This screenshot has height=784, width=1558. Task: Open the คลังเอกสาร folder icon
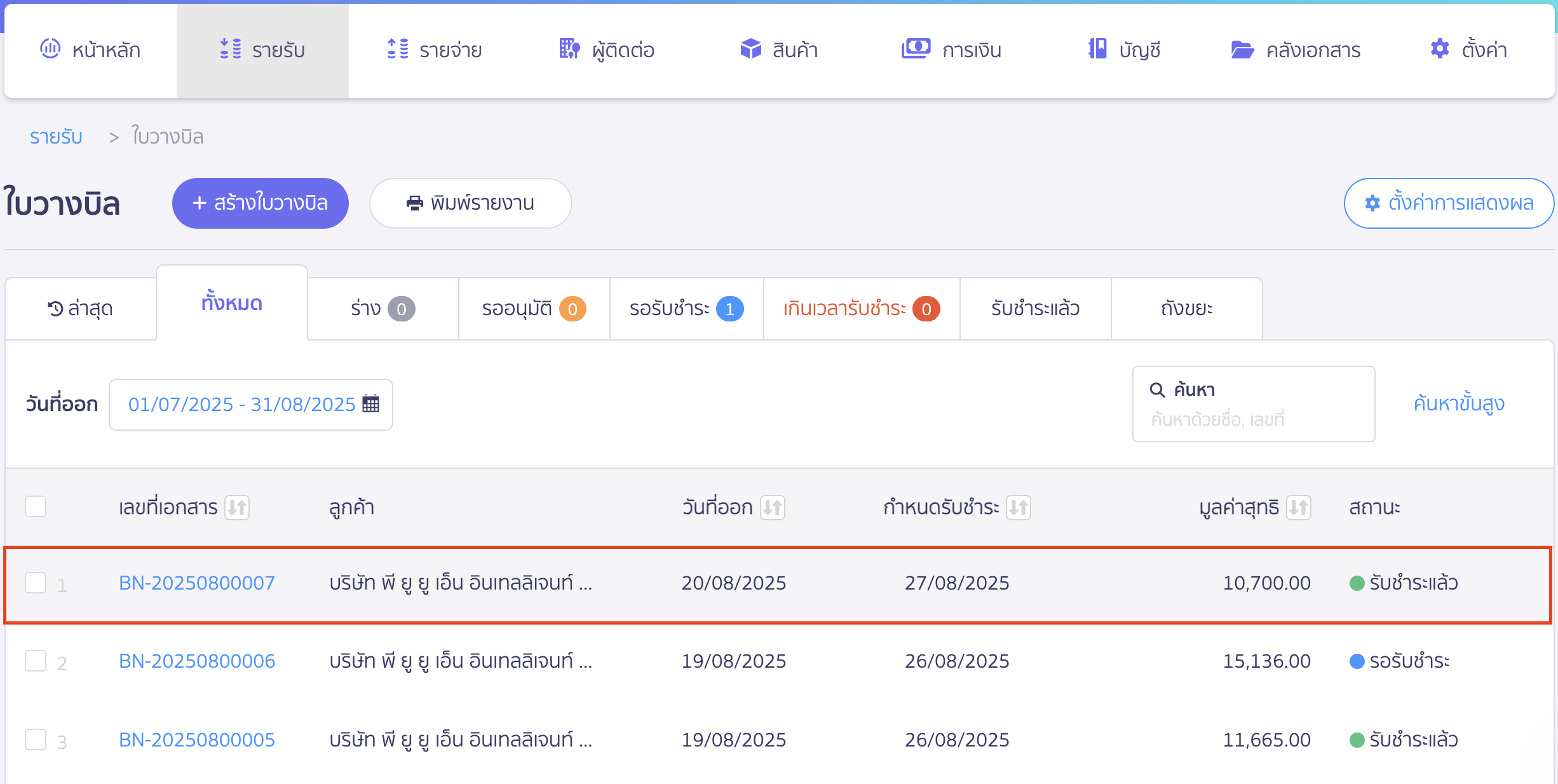point(1242,50)
